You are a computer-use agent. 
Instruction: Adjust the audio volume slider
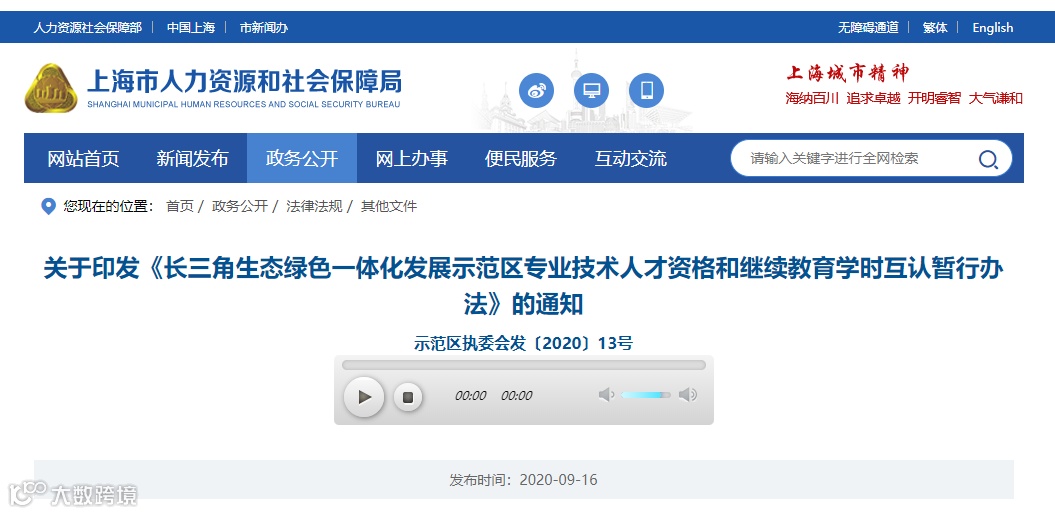tap(646, 395)
